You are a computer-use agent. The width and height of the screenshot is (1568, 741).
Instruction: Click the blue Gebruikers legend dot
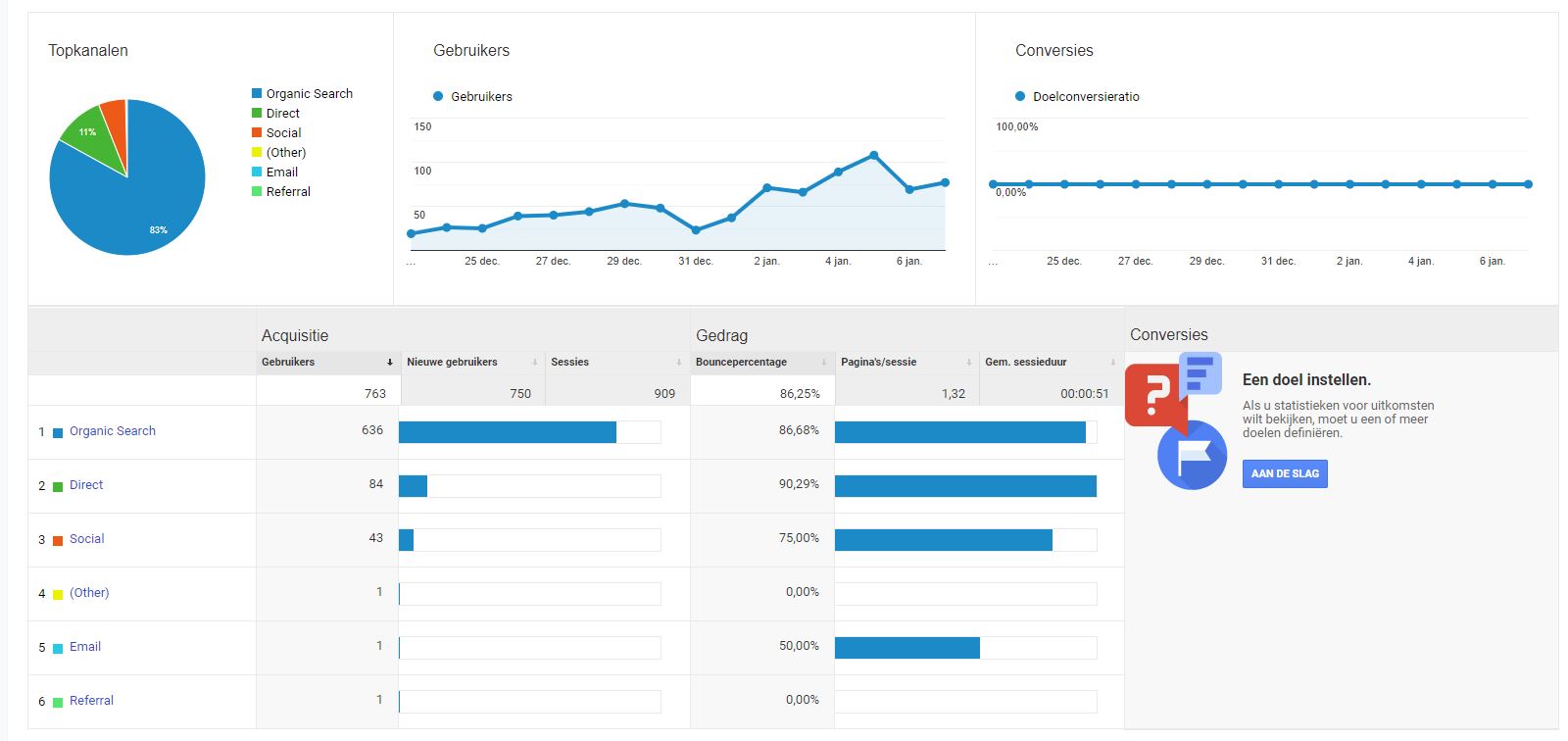tap(438, 96)
